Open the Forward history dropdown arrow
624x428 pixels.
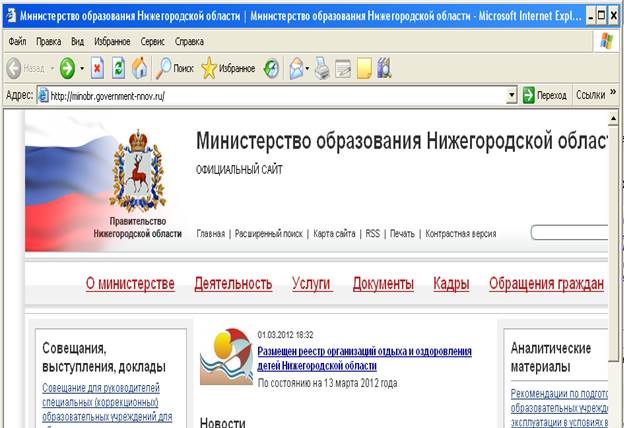click(82, 68)
